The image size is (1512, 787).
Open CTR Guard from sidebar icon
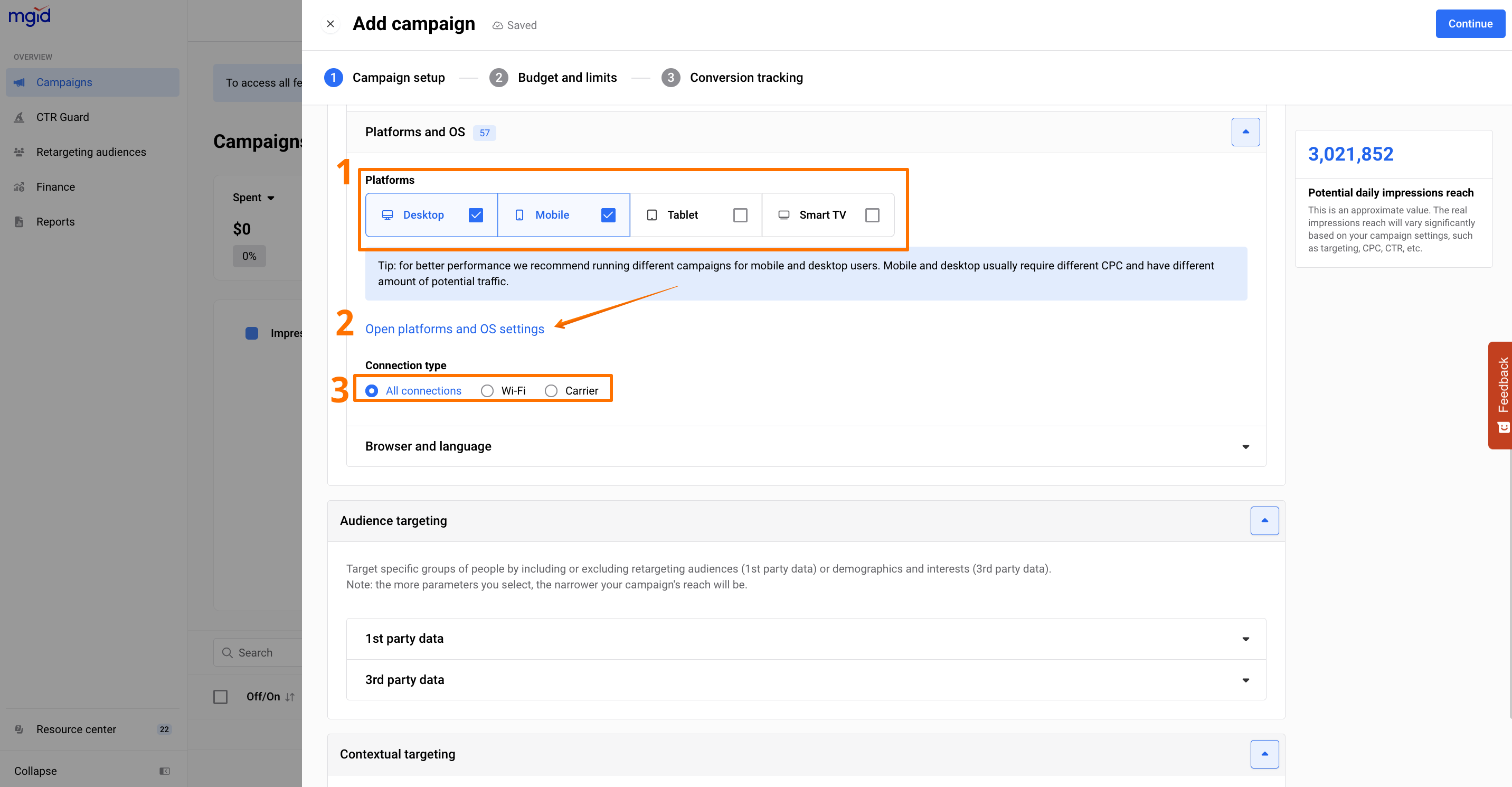(20, 117)
